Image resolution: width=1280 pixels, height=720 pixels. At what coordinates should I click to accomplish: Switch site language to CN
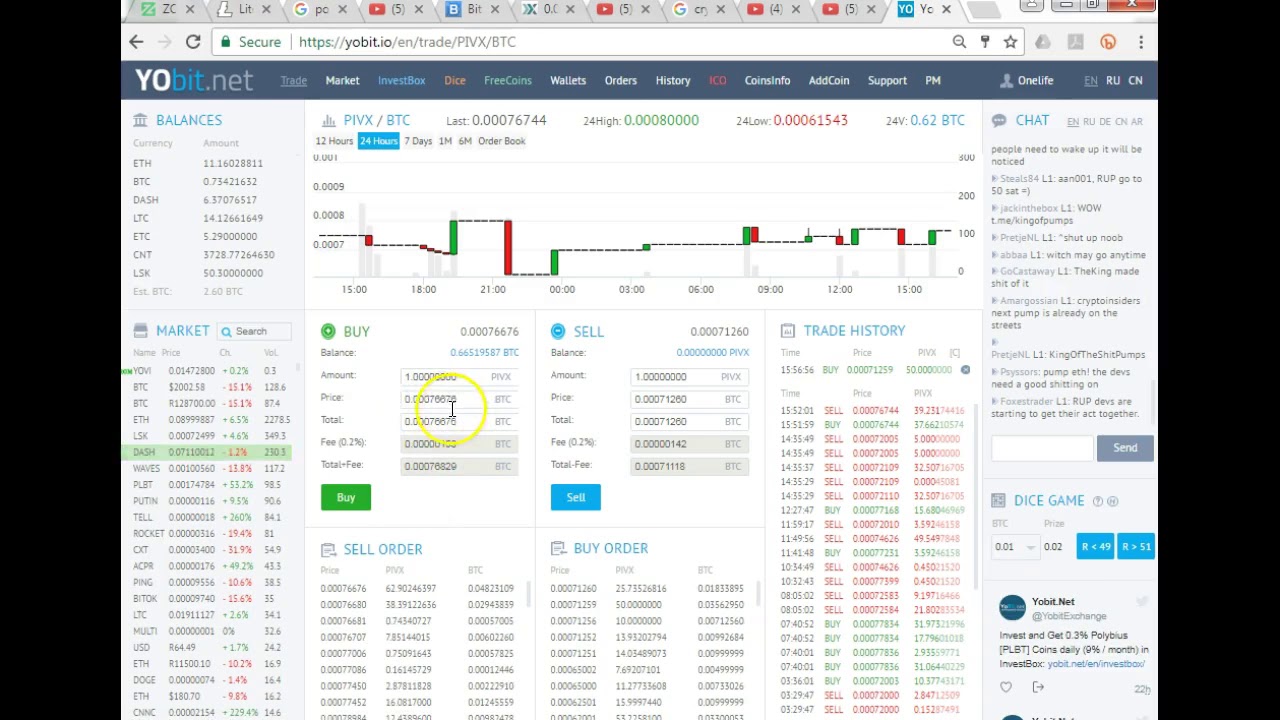point(1135,80)
